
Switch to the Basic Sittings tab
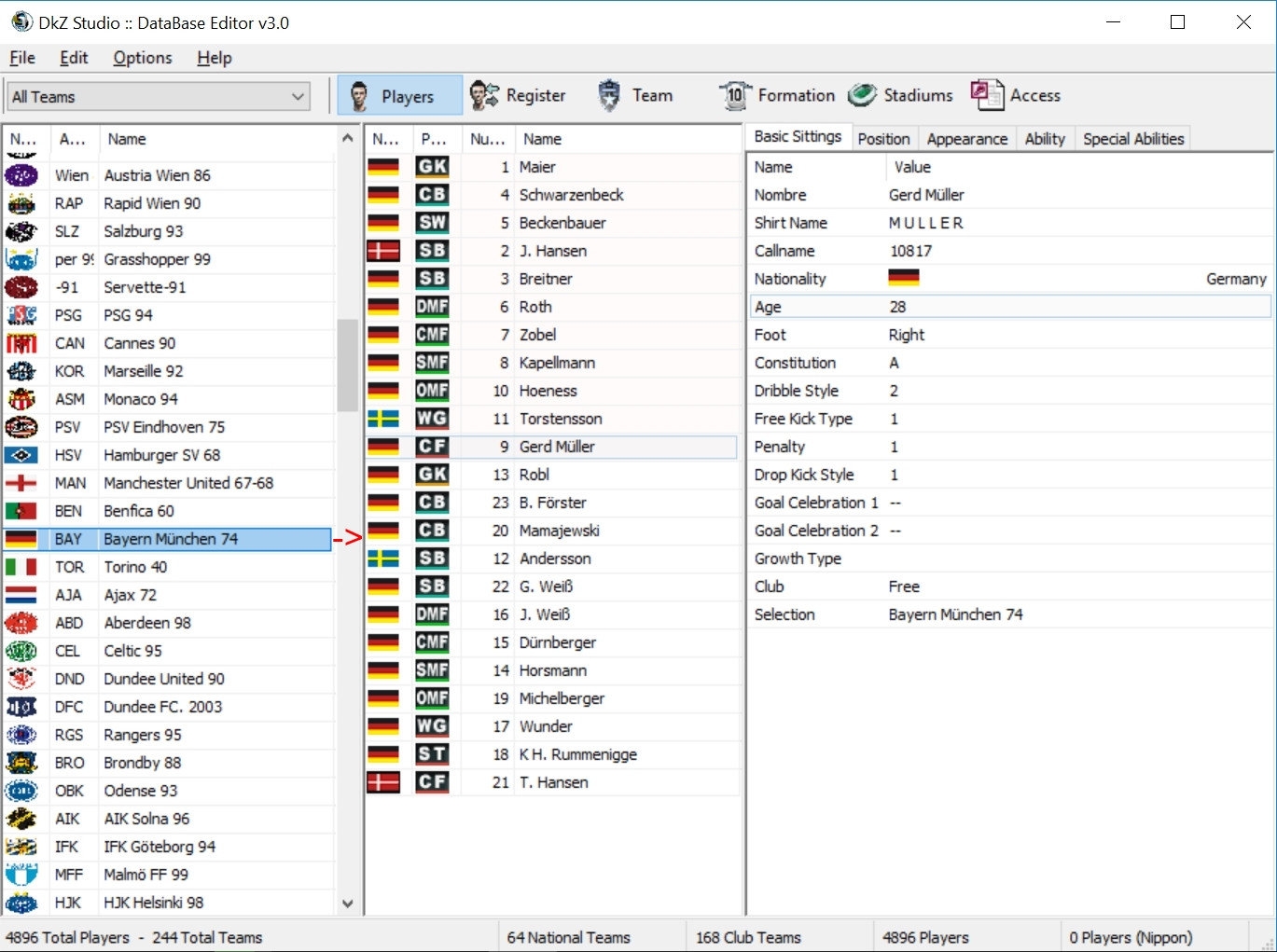click(798, 136)
